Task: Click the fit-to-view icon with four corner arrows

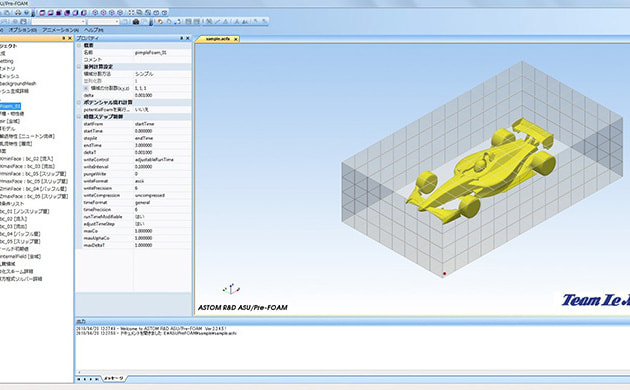Action: (131, 13)
